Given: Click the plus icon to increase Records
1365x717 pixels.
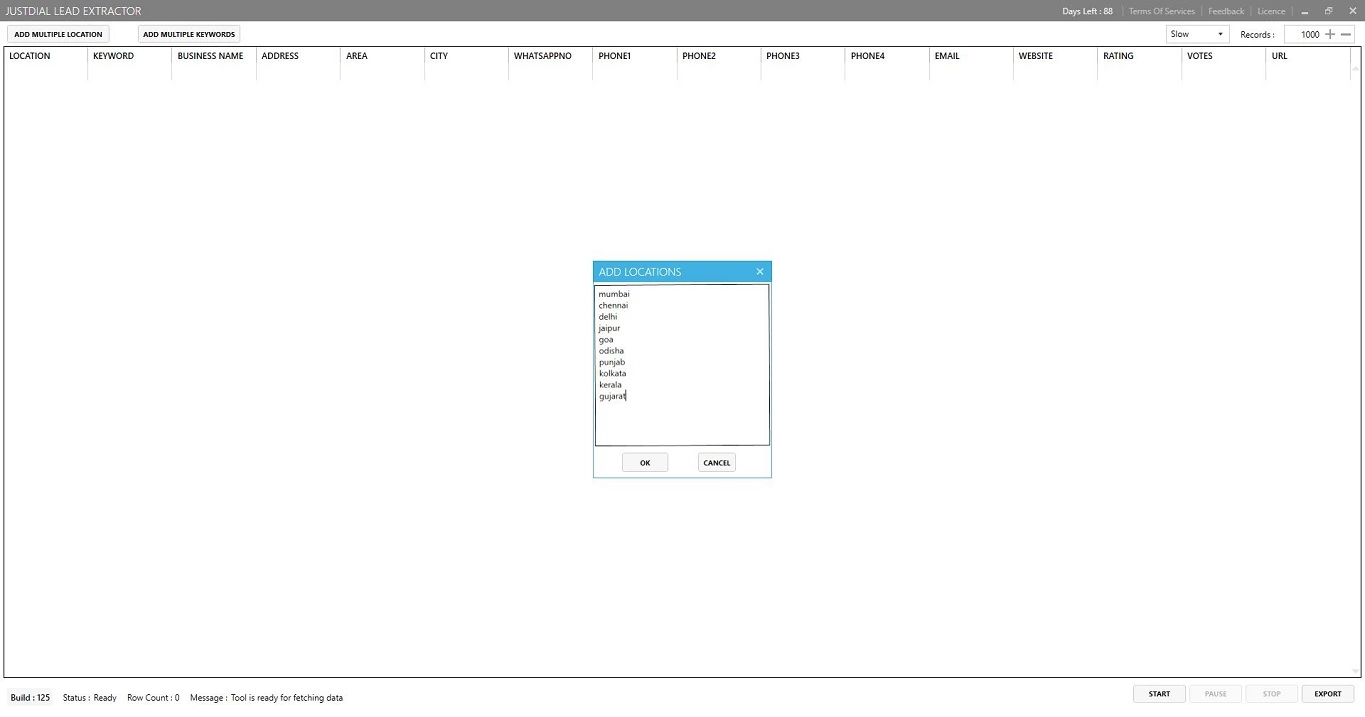Looking at the screenshot, I should point(1330,34).
